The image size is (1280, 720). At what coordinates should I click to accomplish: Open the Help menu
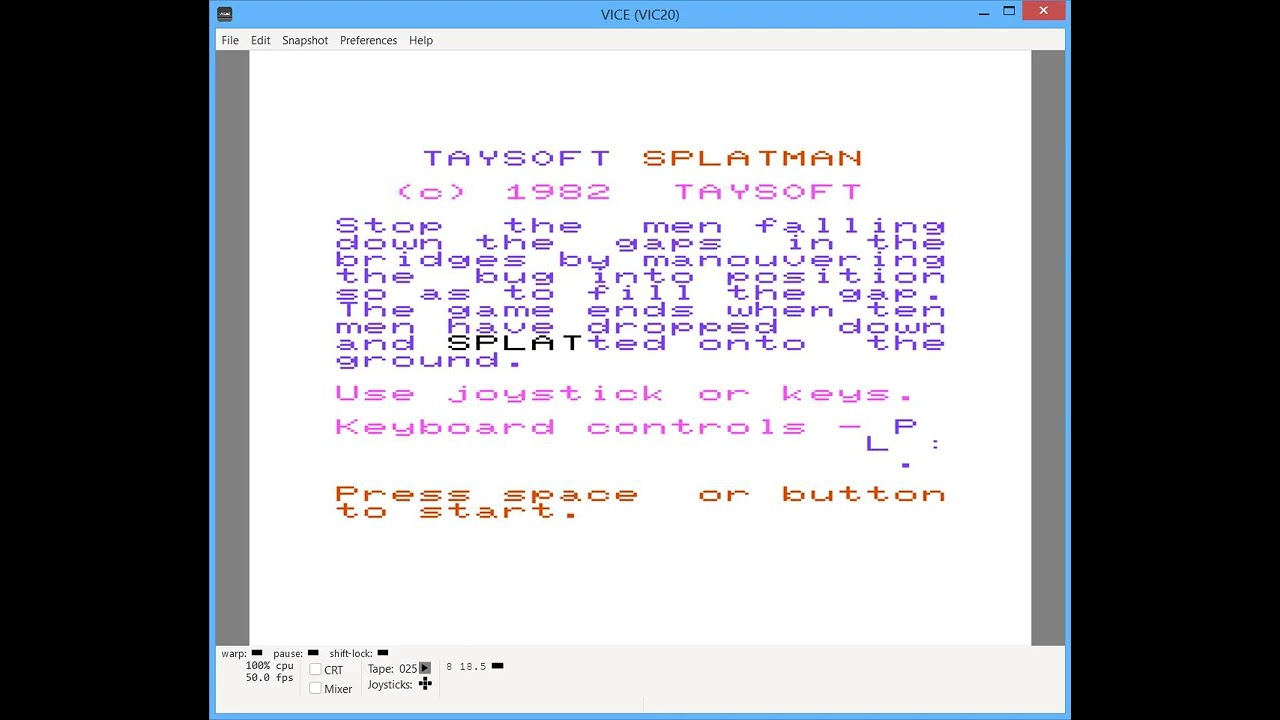(x=421, y=40)
